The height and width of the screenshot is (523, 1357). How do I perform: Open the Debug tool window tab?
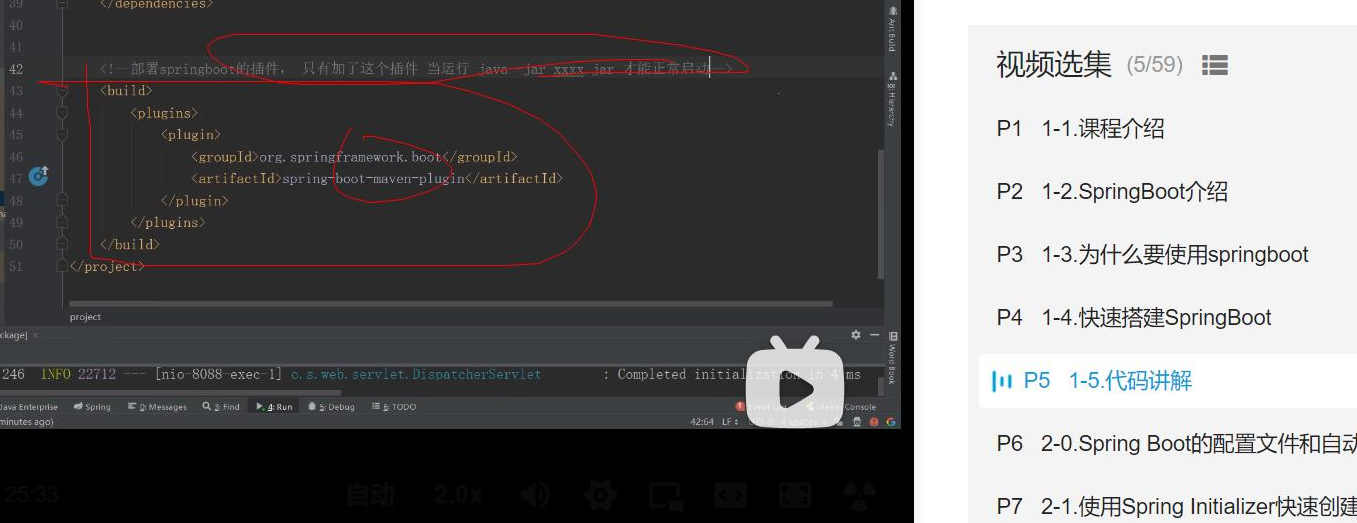click(x=331, y=407)
